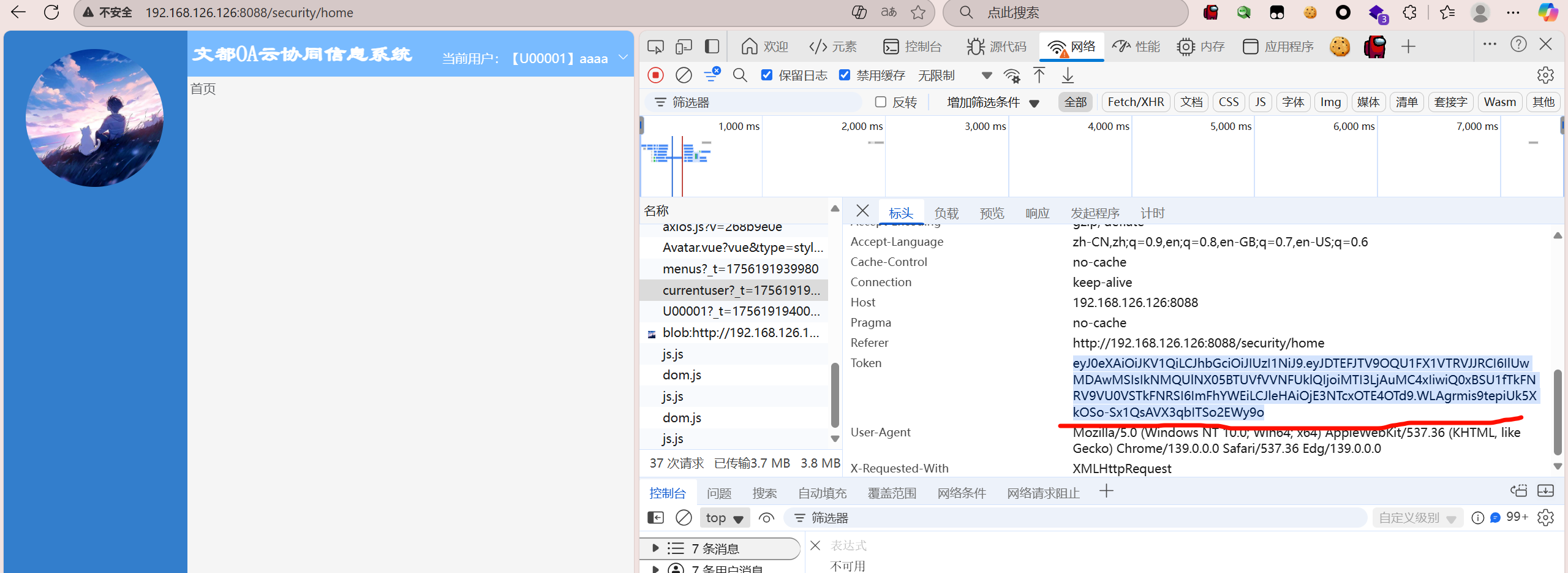
Task: Switch to the Response tab
Action: tap(1037, 213)
